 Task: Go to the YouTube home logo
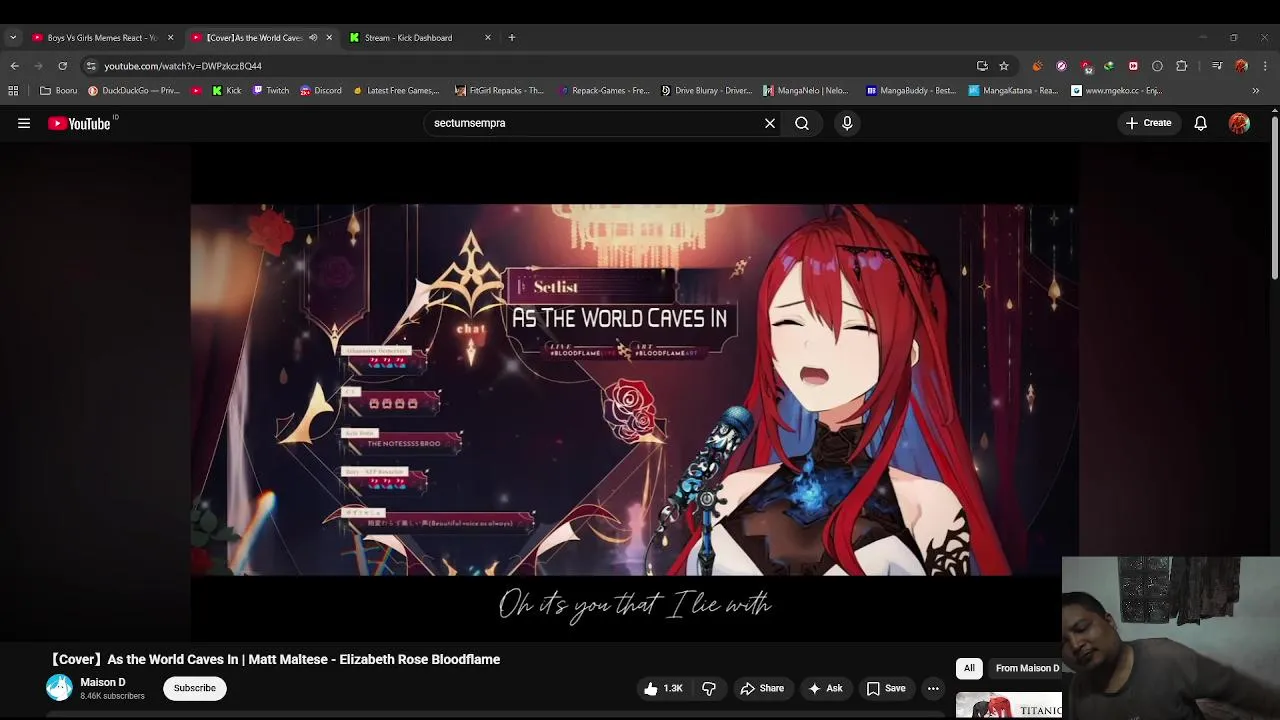click(79, 123)
